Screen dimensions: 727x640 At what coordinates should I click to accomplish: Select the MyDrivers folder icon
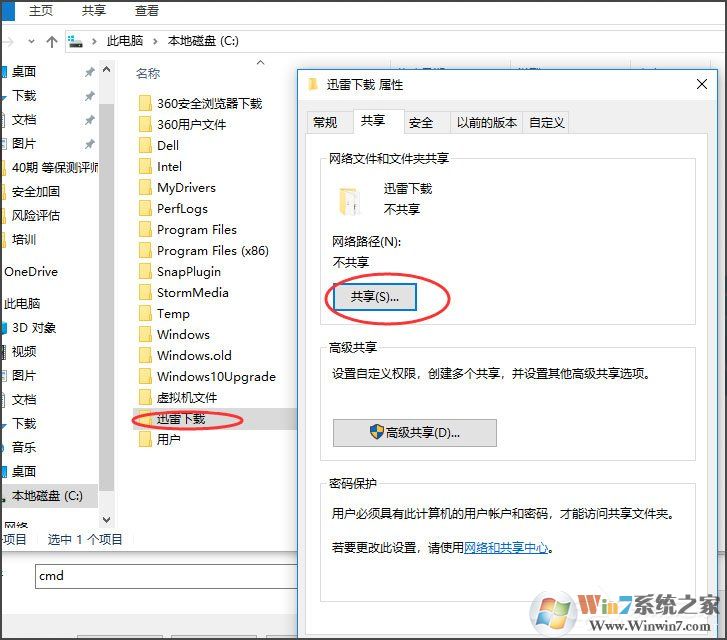145,187
